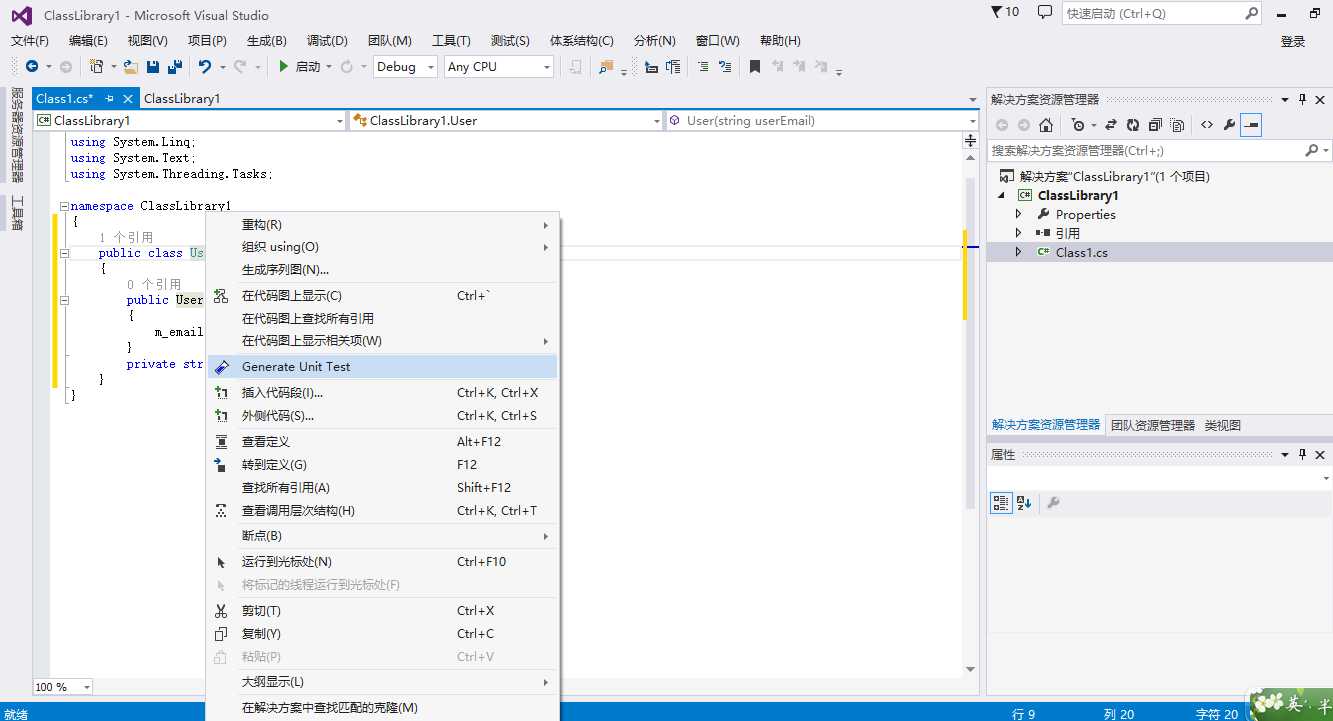Select 复制(Y) copy in context menu
The image size is (1333, 721).
tap(382, 634)
